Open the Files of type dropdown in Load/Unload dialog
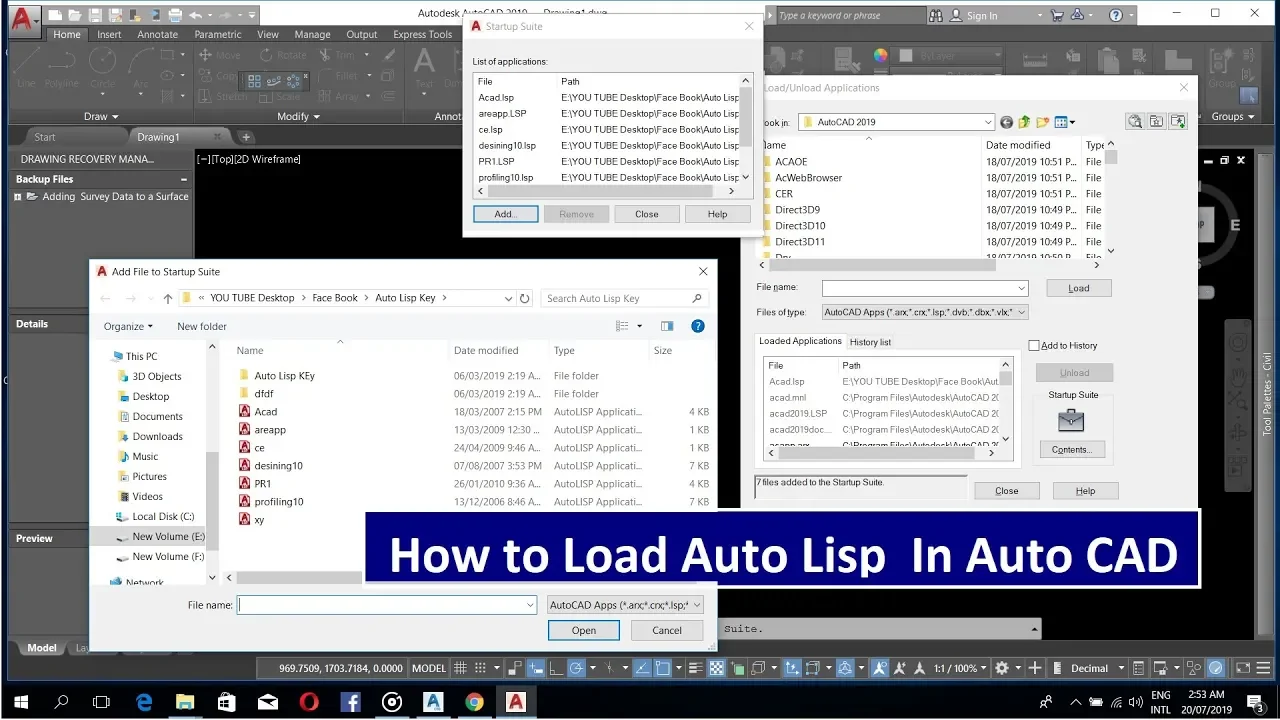Viewport: 1280px width, 720px height. tap(1021, 312)
